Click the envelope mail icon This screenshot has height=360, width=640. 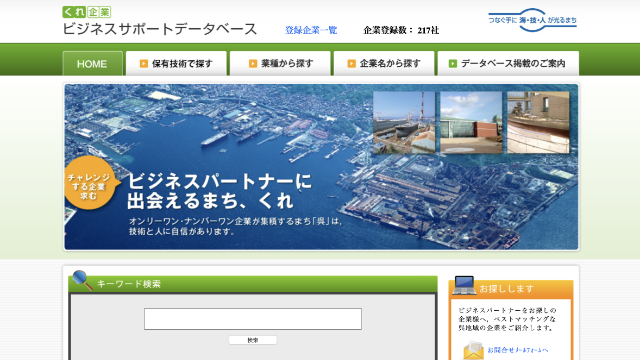(473, 350)
